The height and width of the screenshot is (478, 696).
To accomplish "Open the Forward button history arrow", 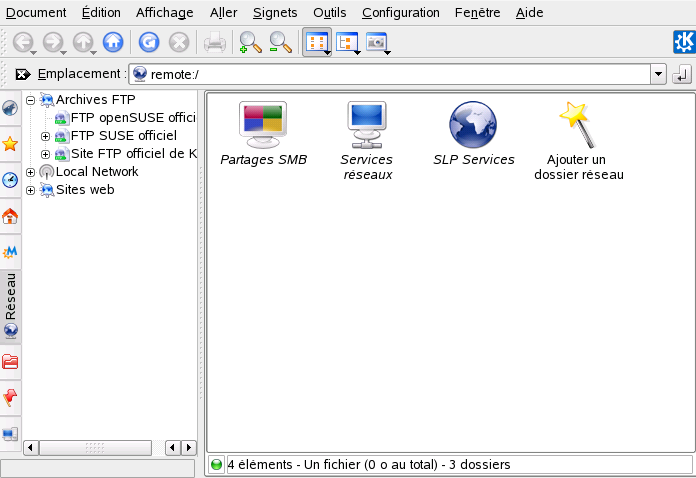I will pos(64,53).
